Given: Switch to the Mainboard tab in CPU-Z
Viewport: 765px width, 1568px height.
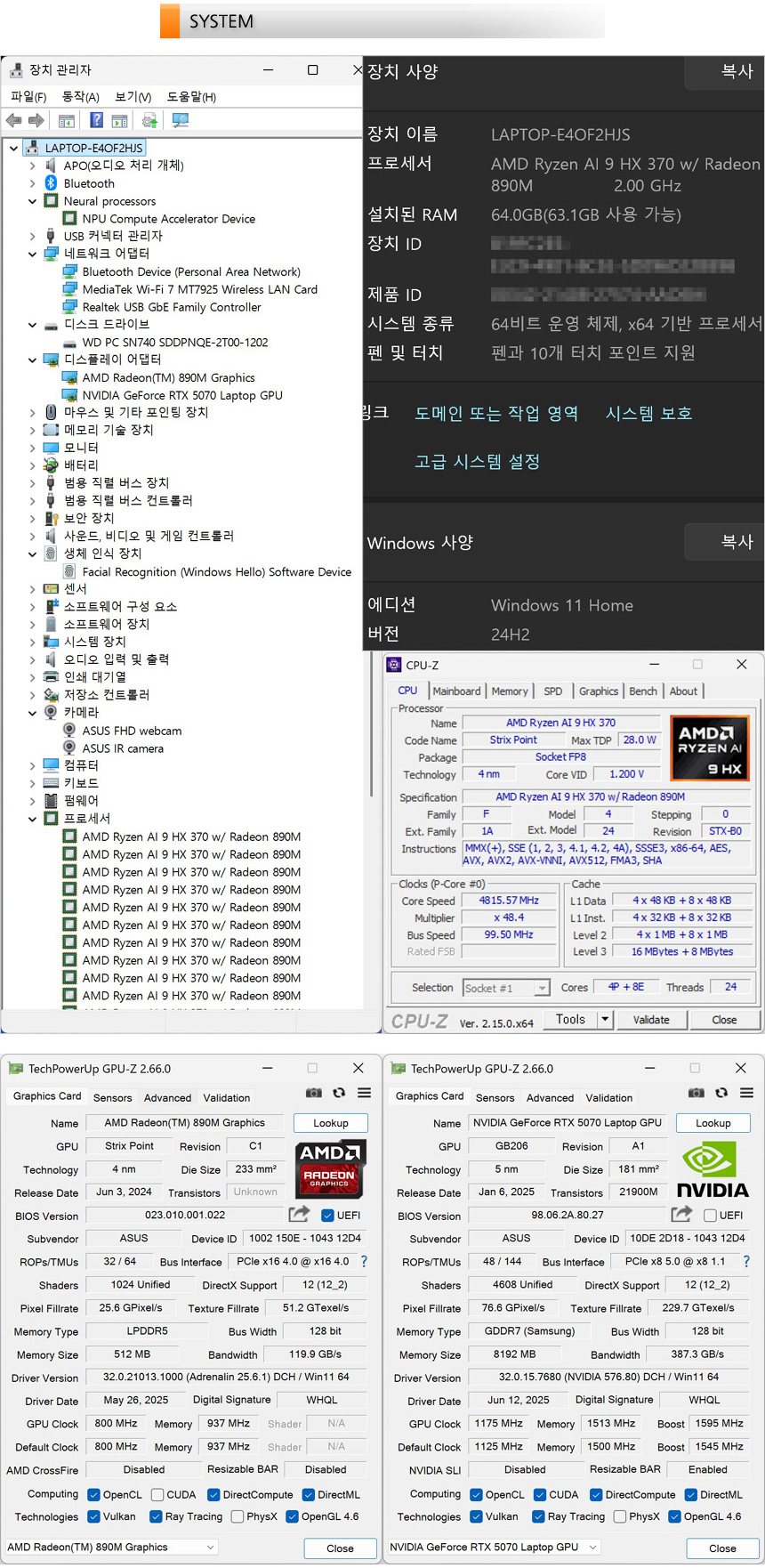Looking at the screenshot, I should [456, 691].
